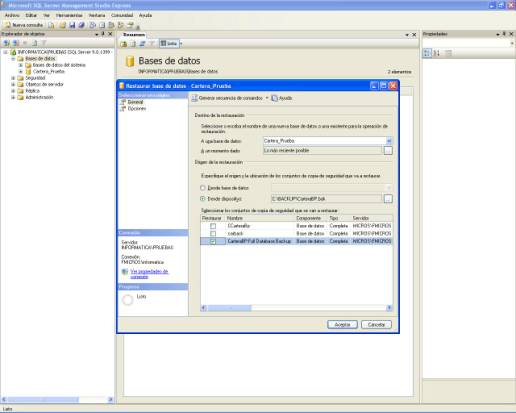
Task: Click the Up folder icon in Resumen toolbar
Action: click(x=124, y=44)
